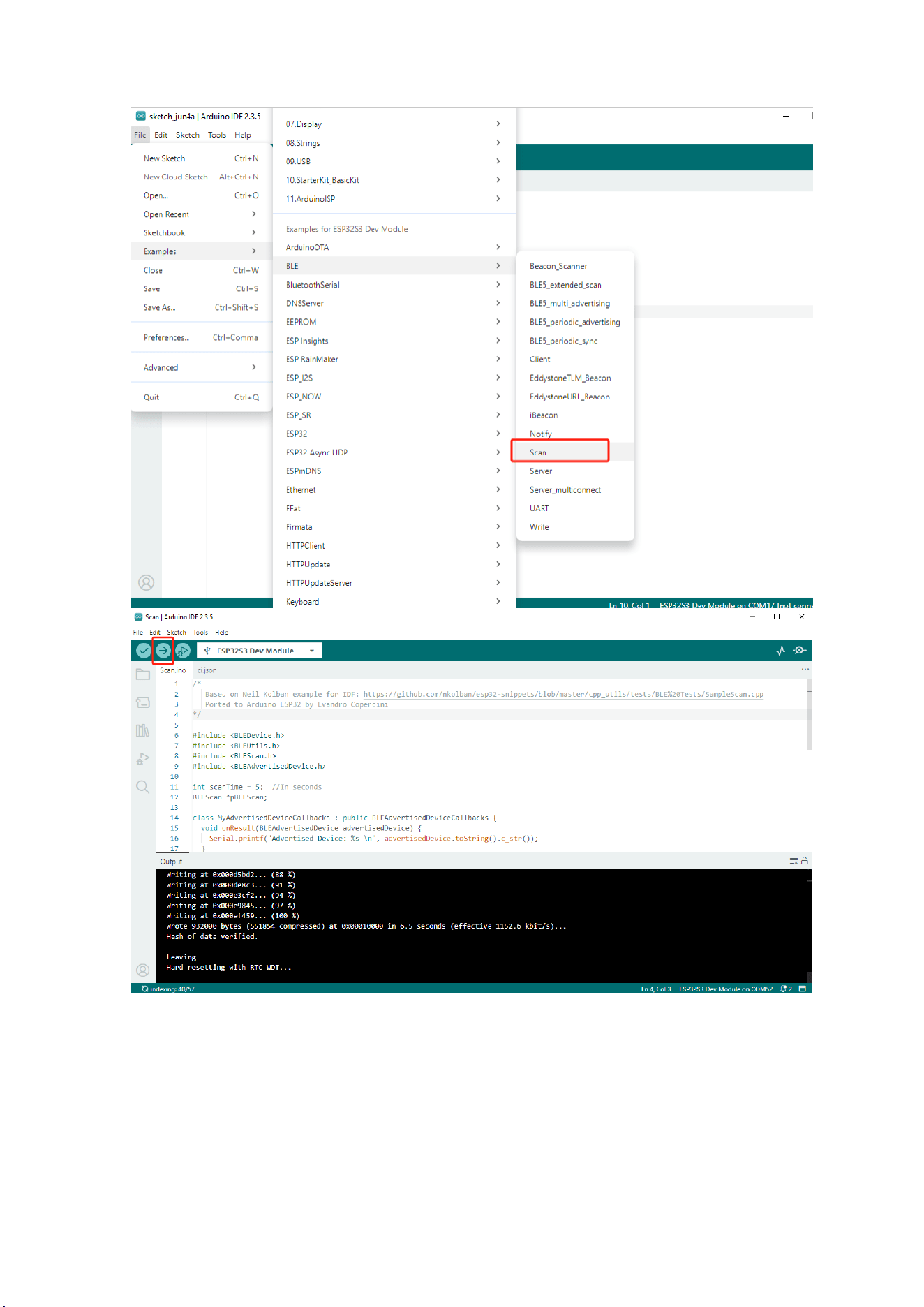Select the Keyboard examples entry
This screenshot has height=1307, width=924.
coord(394,602)
